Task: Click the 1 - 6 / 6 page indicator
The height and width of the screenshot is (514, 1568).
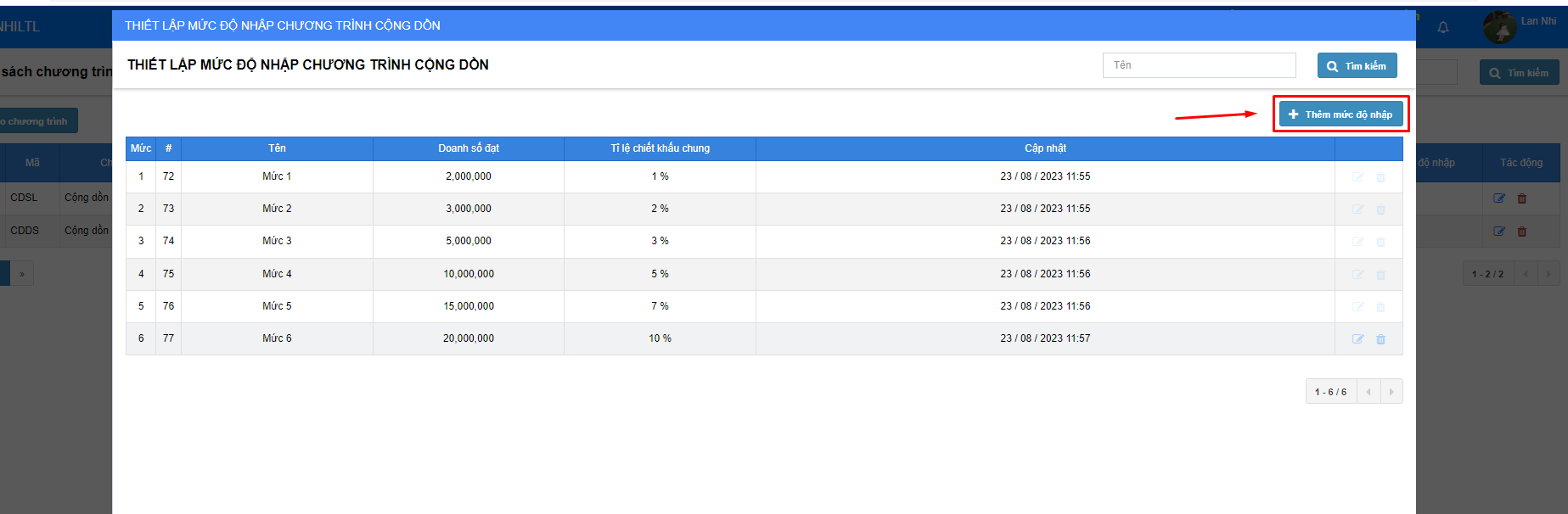Action: pos(1330,392)
